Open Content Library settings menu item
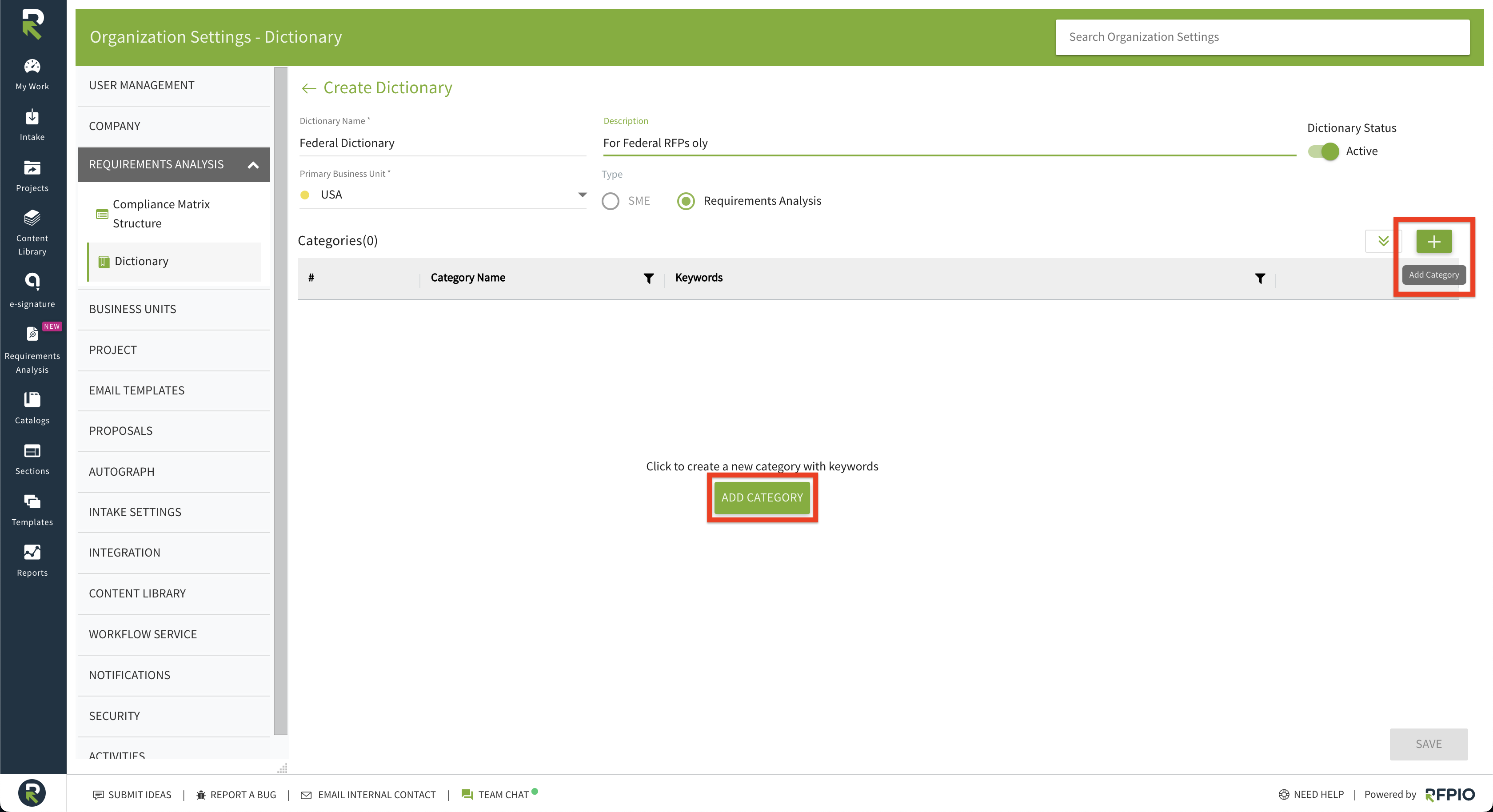1493x812 pixels. [x=174, y=593]
